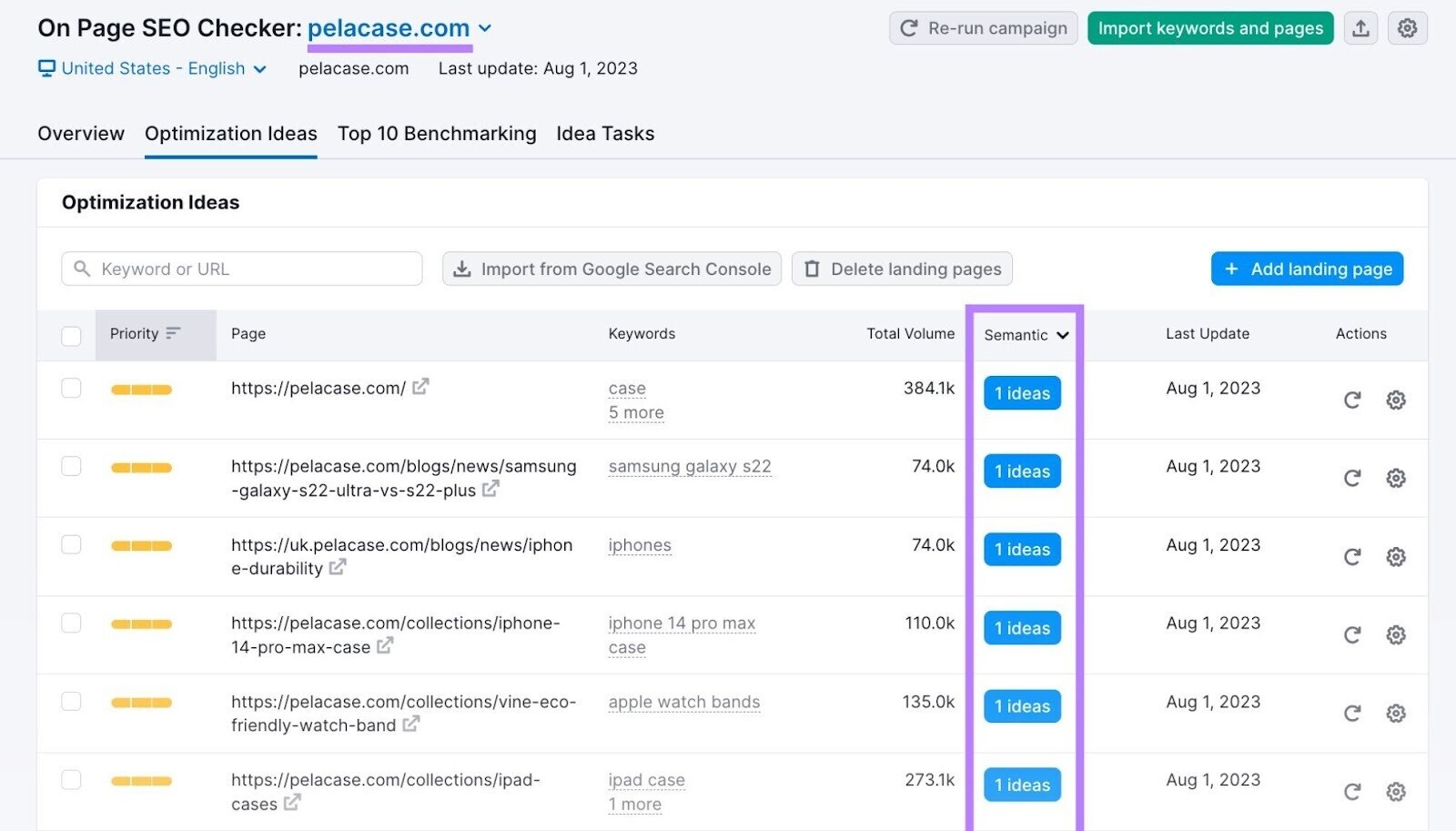Click the 'ipad case' keyword link

tap(647, 780)
